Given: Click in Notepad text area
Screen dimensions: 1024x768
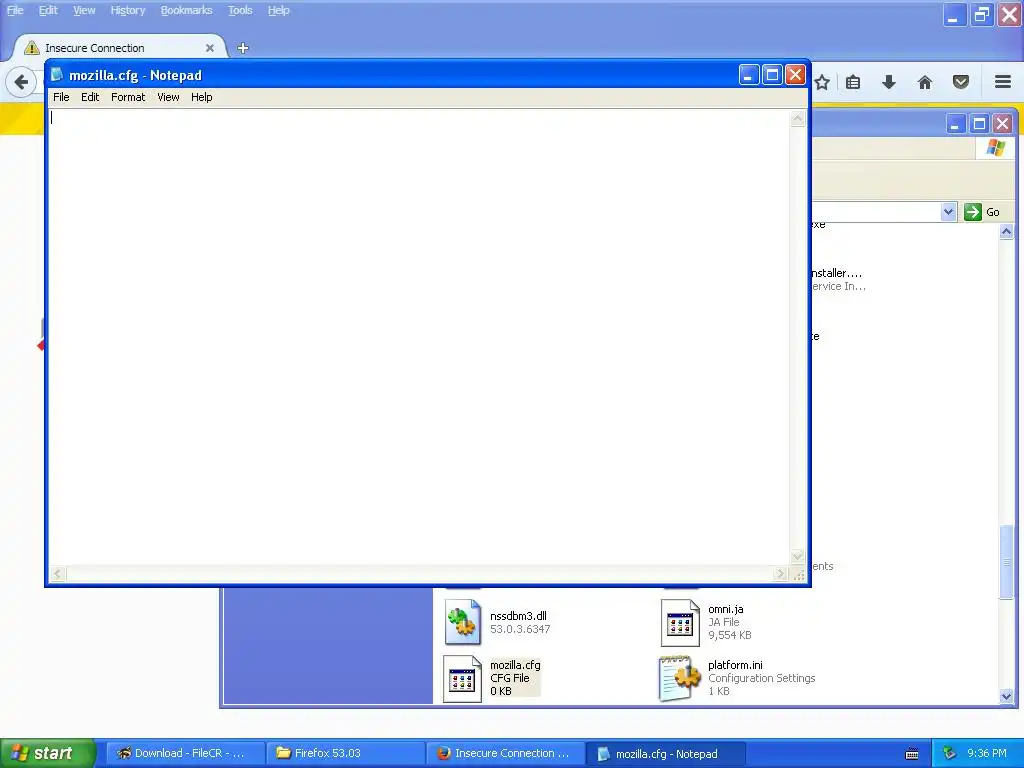Looking at the screenshot, I should (x=419, y=336).
